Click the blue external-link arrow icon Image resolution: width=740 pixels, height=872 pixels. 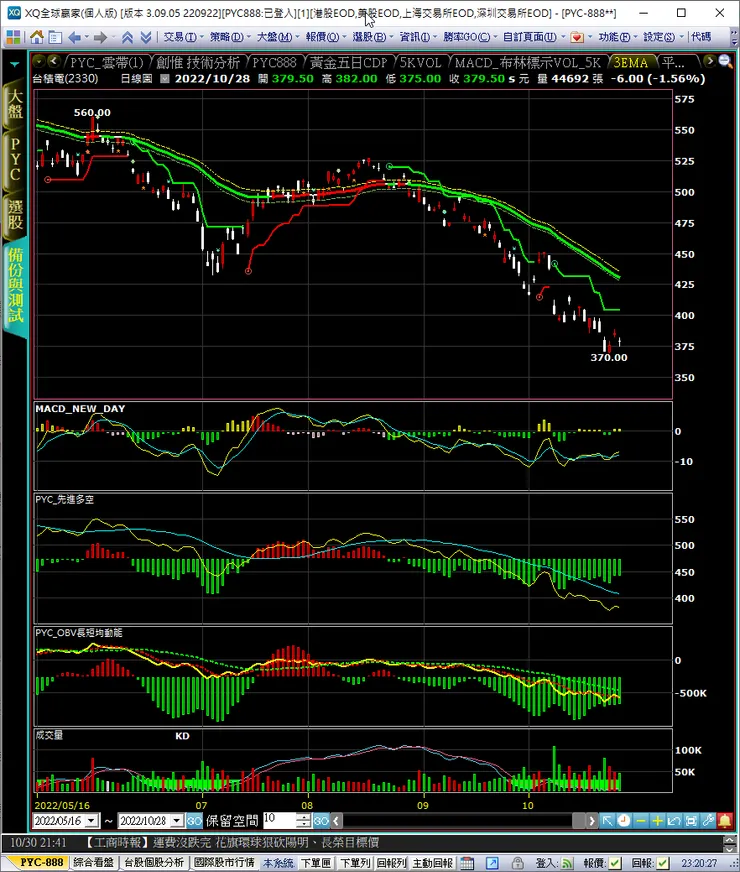point(492,863)
